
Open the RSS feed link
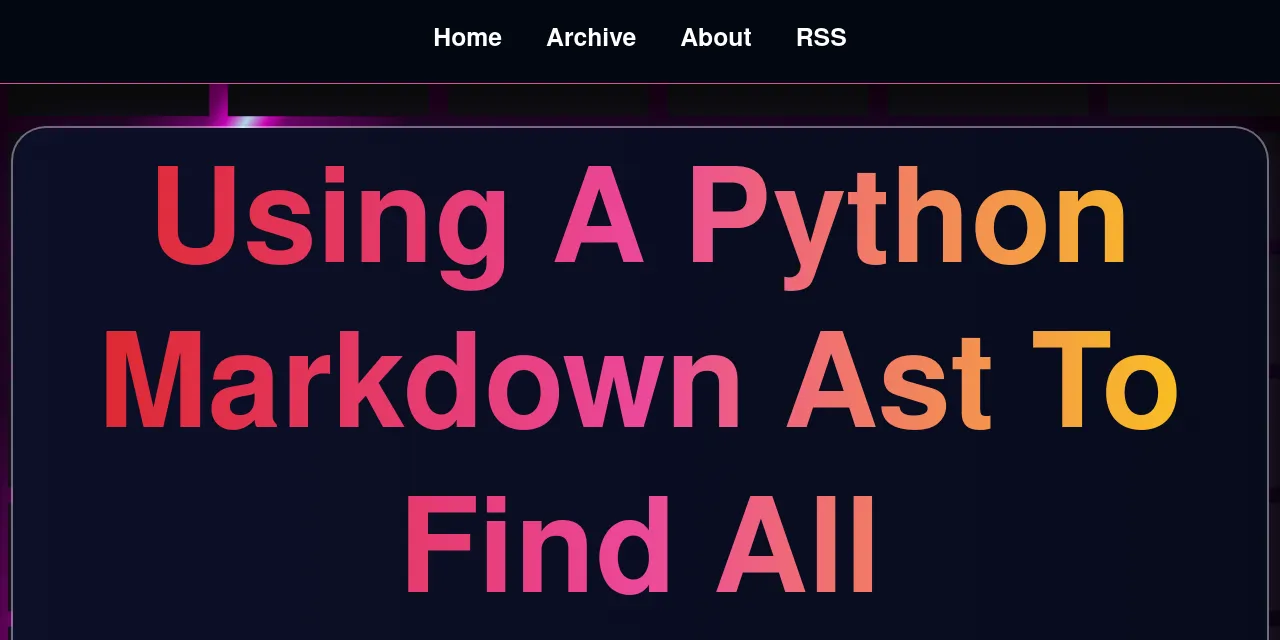pyautogui.click(x=821, y=37)
